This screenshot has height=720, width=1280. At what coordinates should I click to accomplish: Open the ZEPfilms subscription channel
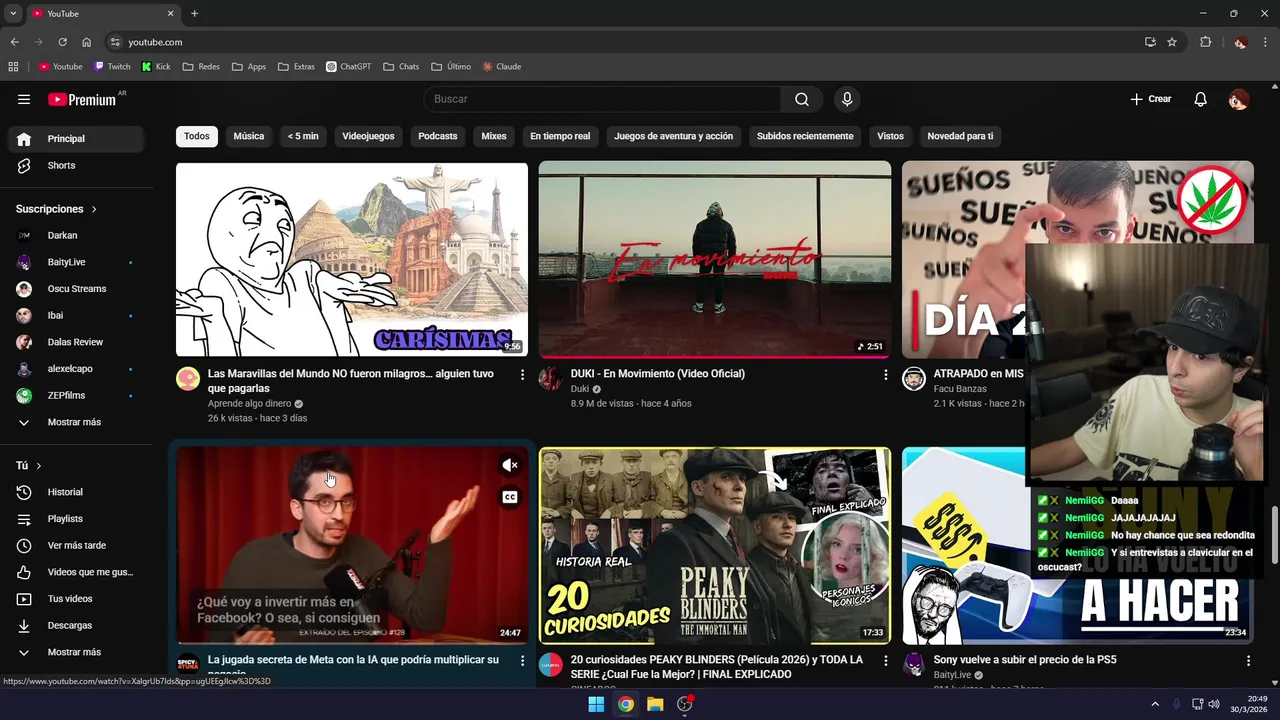[76, 396]
